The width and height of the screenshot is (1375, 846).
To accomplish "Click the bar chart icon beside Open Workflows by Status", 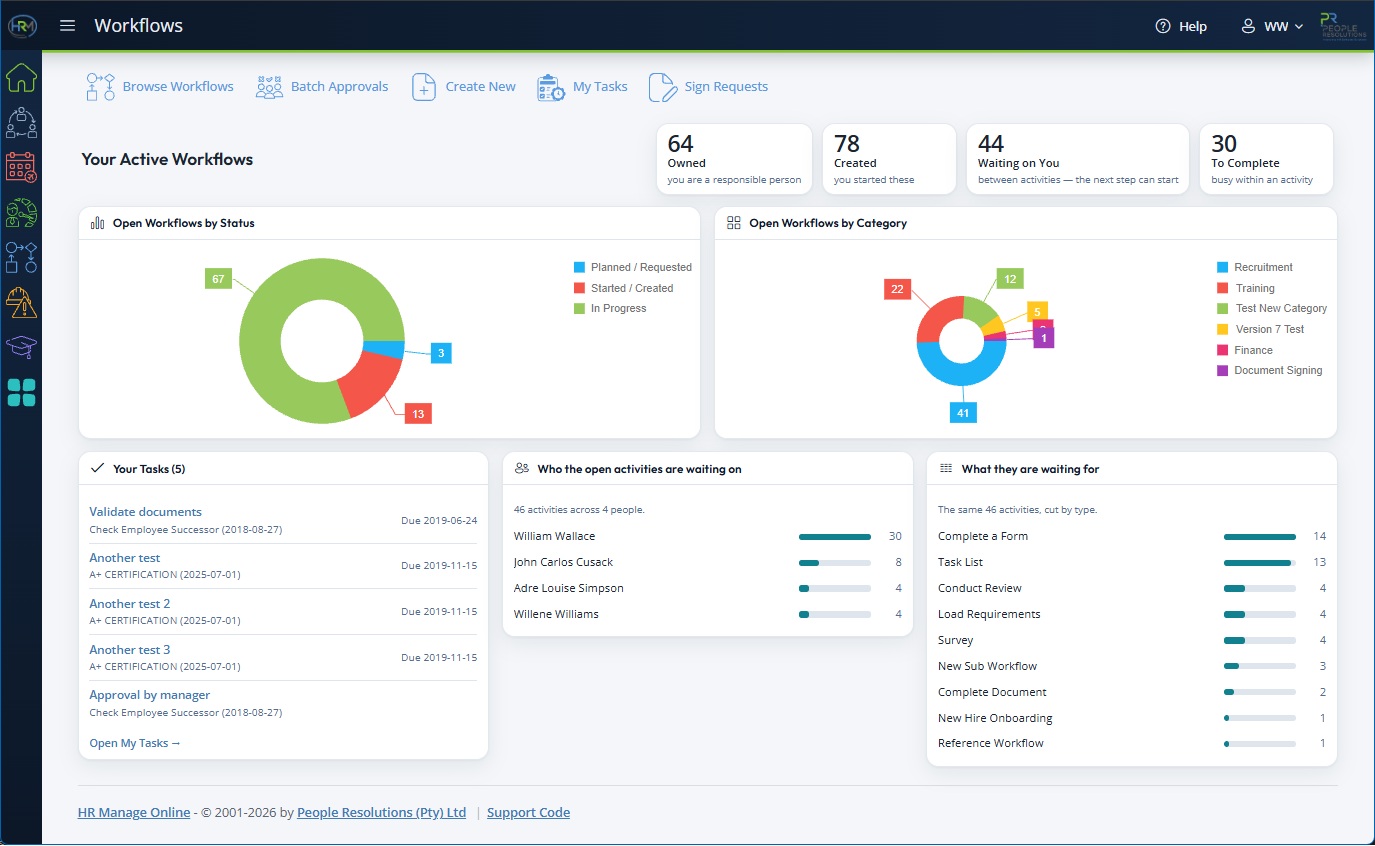I will pos(98,223).
